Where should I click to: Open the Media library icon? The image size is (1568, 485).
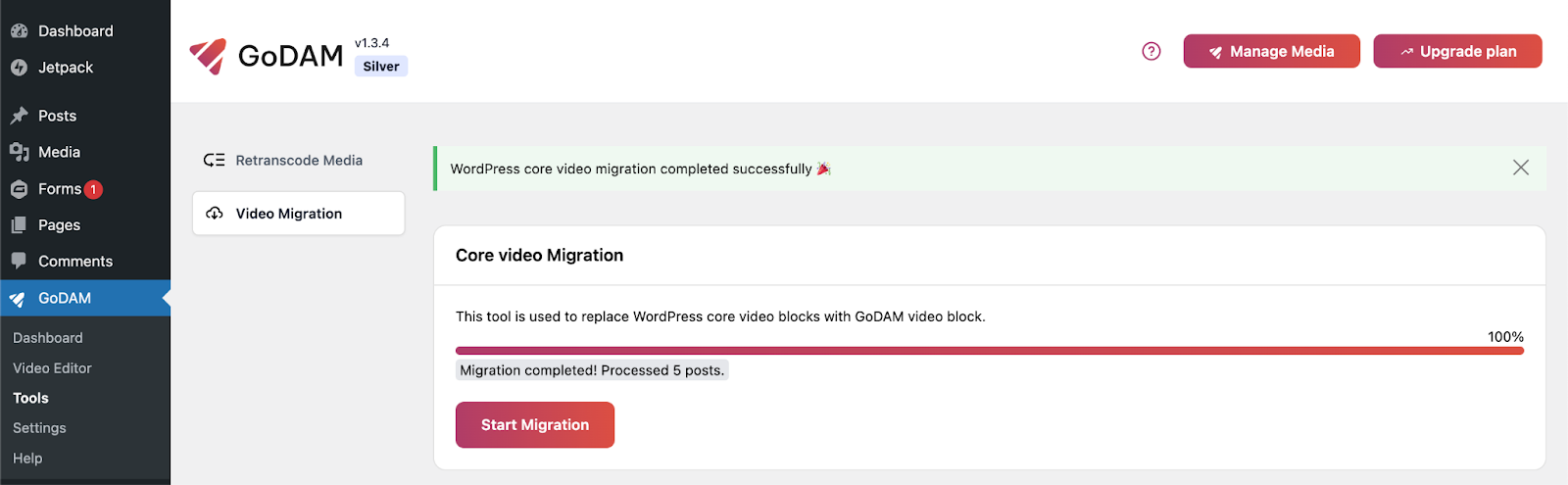click(x=20, y=152)
